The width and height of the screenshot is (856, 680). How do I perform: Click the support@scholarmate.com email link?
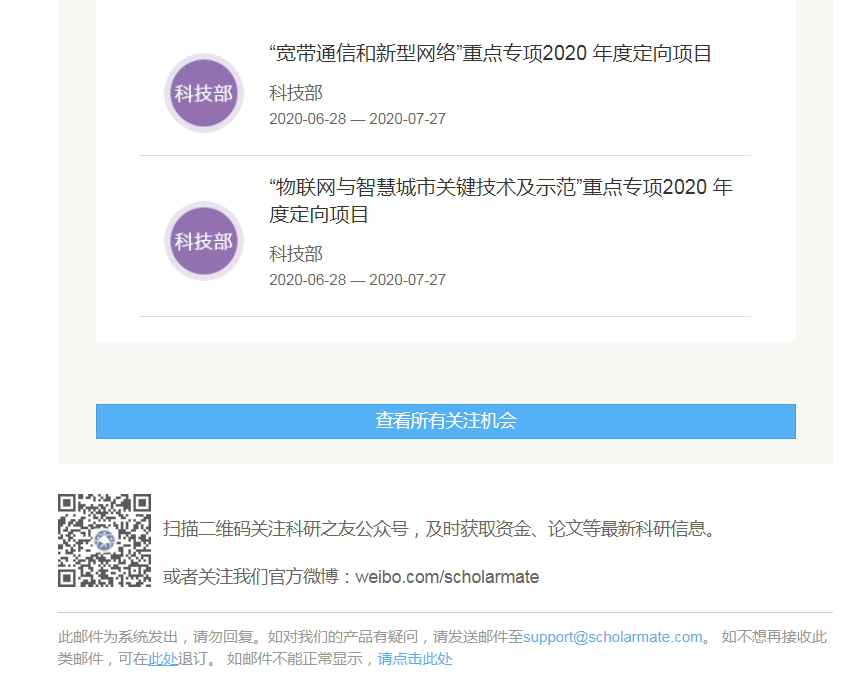pyautogui.click(x=612, y=637)
